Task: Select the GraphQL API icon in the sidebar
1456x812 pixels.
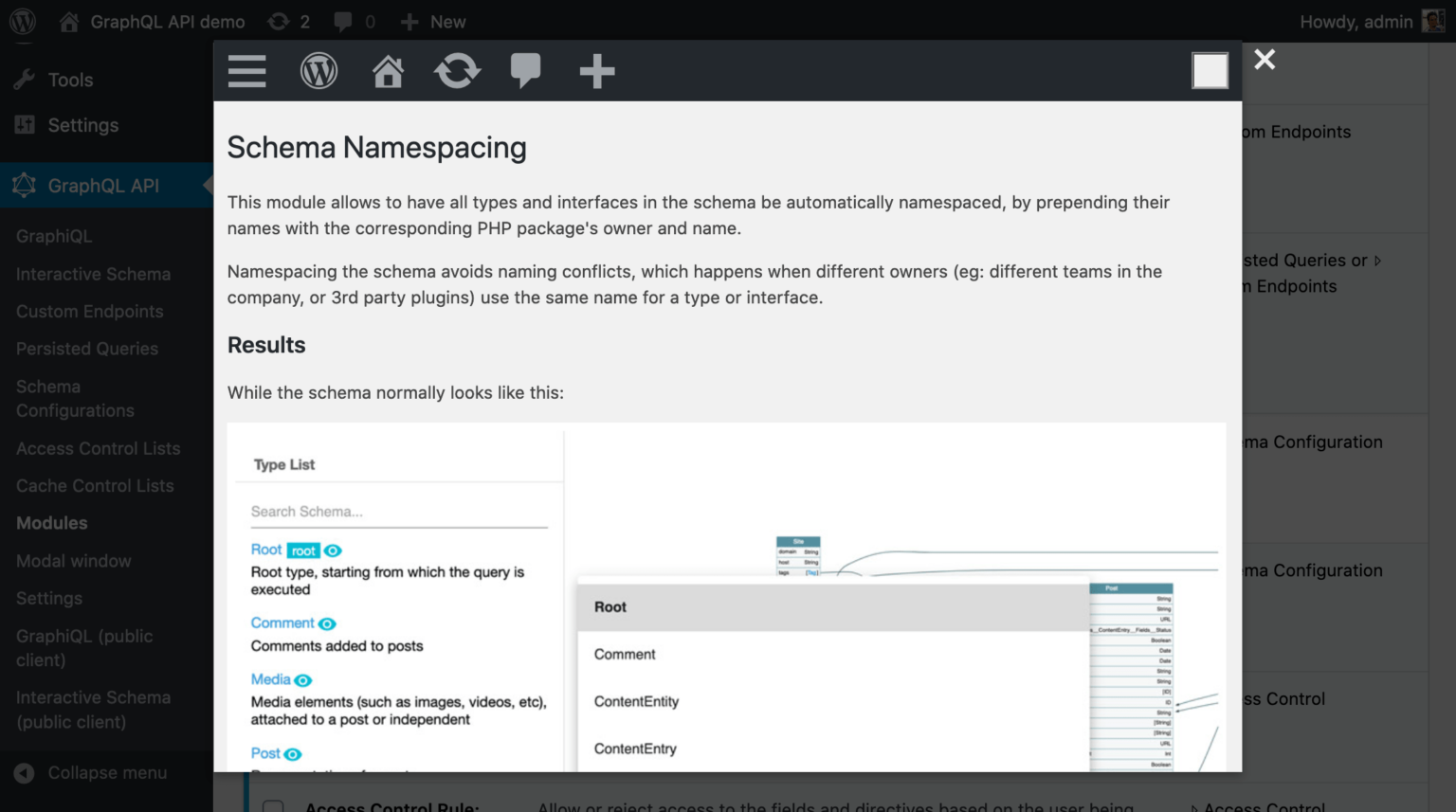Action: click(26, 186)
